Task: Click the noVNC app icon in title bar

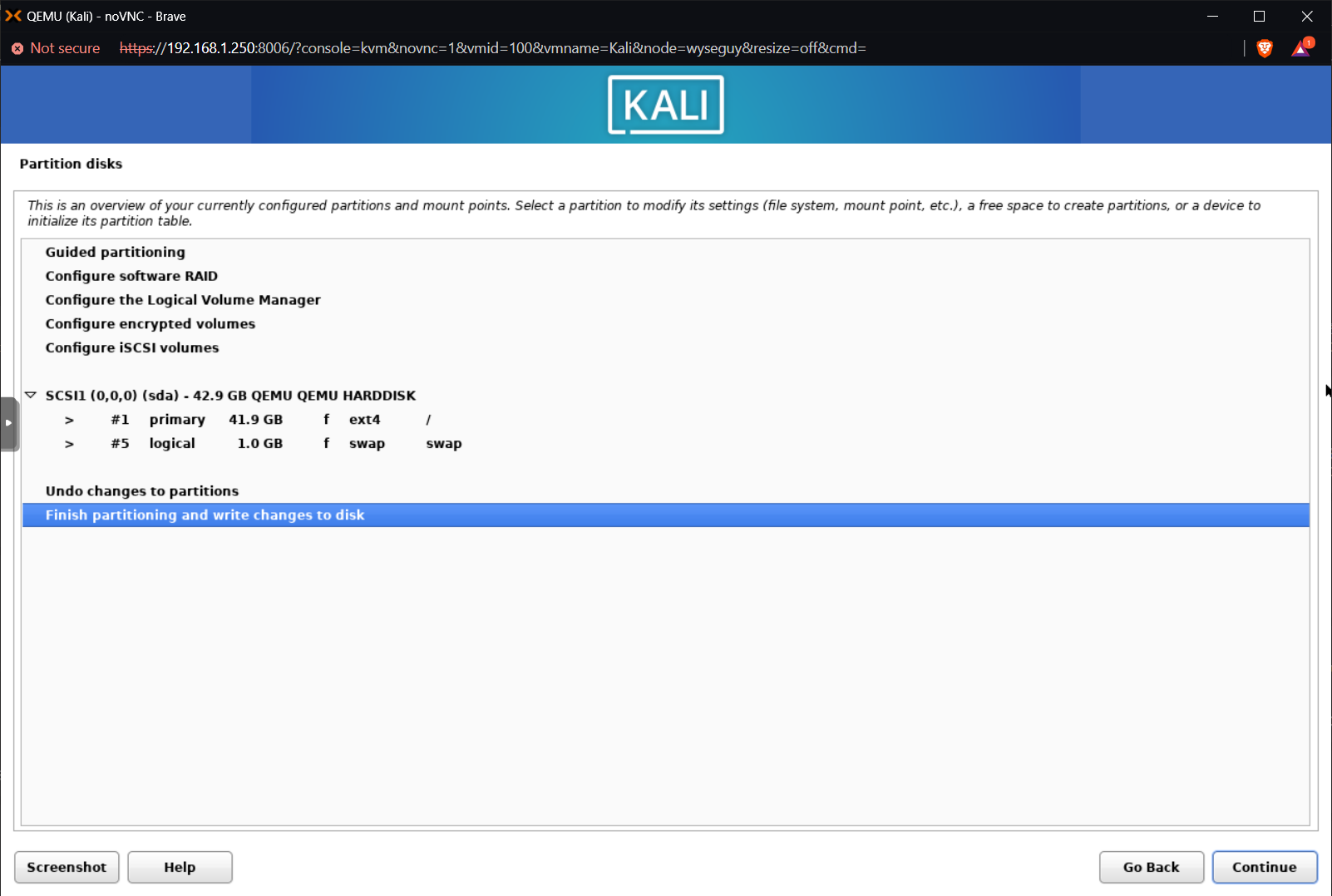Action: tap(13, 16)
